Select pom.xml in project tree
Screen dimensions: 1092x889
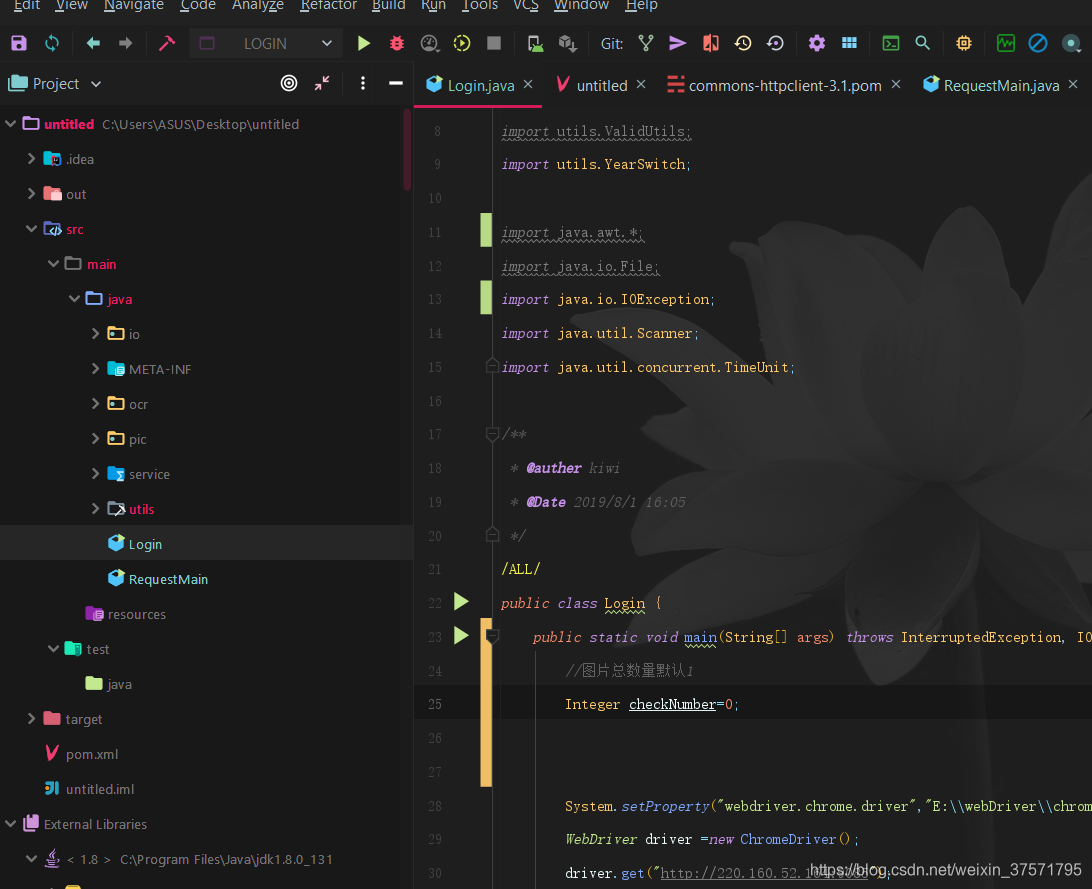coord(91,754)
